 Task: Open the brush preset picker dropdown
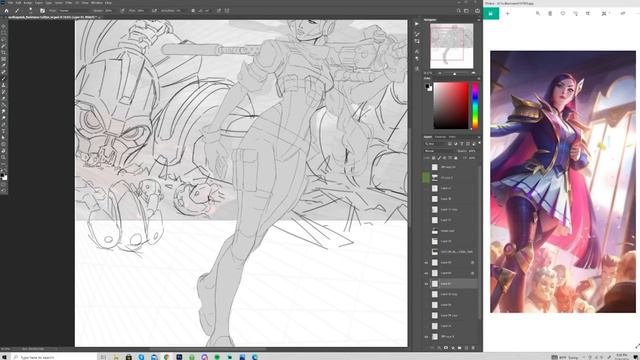(30, 11)
